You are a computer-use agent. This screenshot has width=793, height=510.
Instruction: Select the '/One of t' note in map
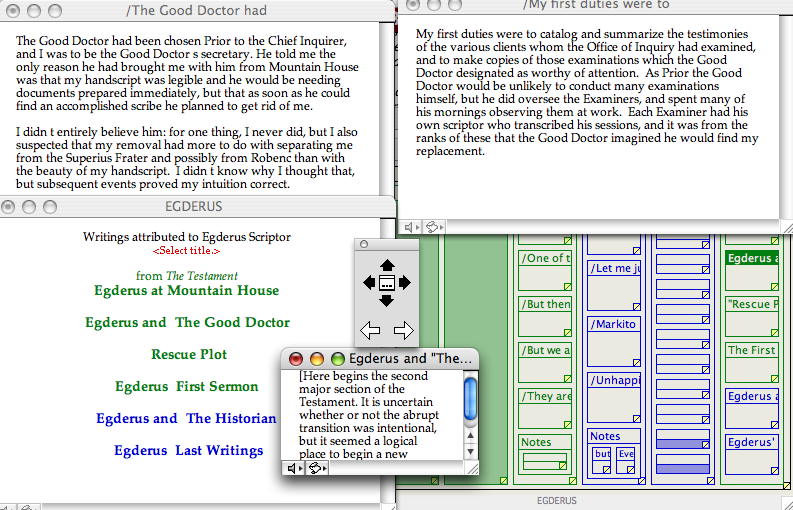pyautogui.click(x=545, y=271)
